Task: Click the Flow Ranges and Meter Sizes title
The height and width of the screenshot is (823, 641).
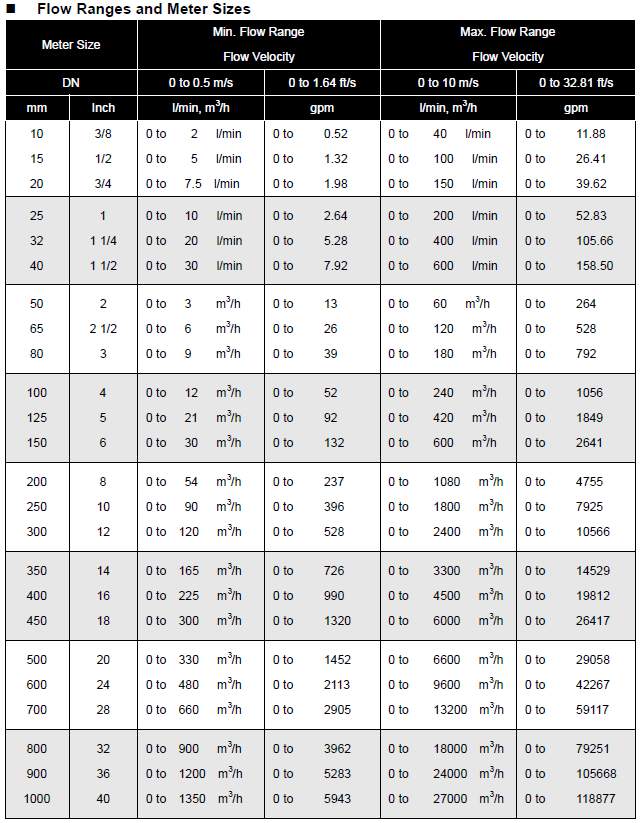Action: 144,9
